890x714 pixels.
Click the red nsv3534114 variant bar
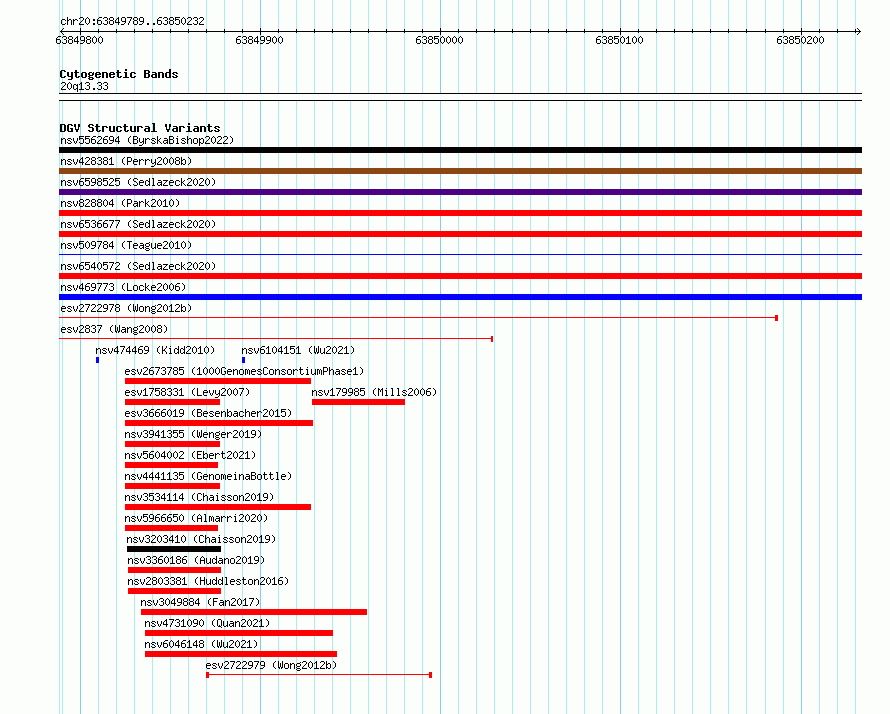pos(218,507)
